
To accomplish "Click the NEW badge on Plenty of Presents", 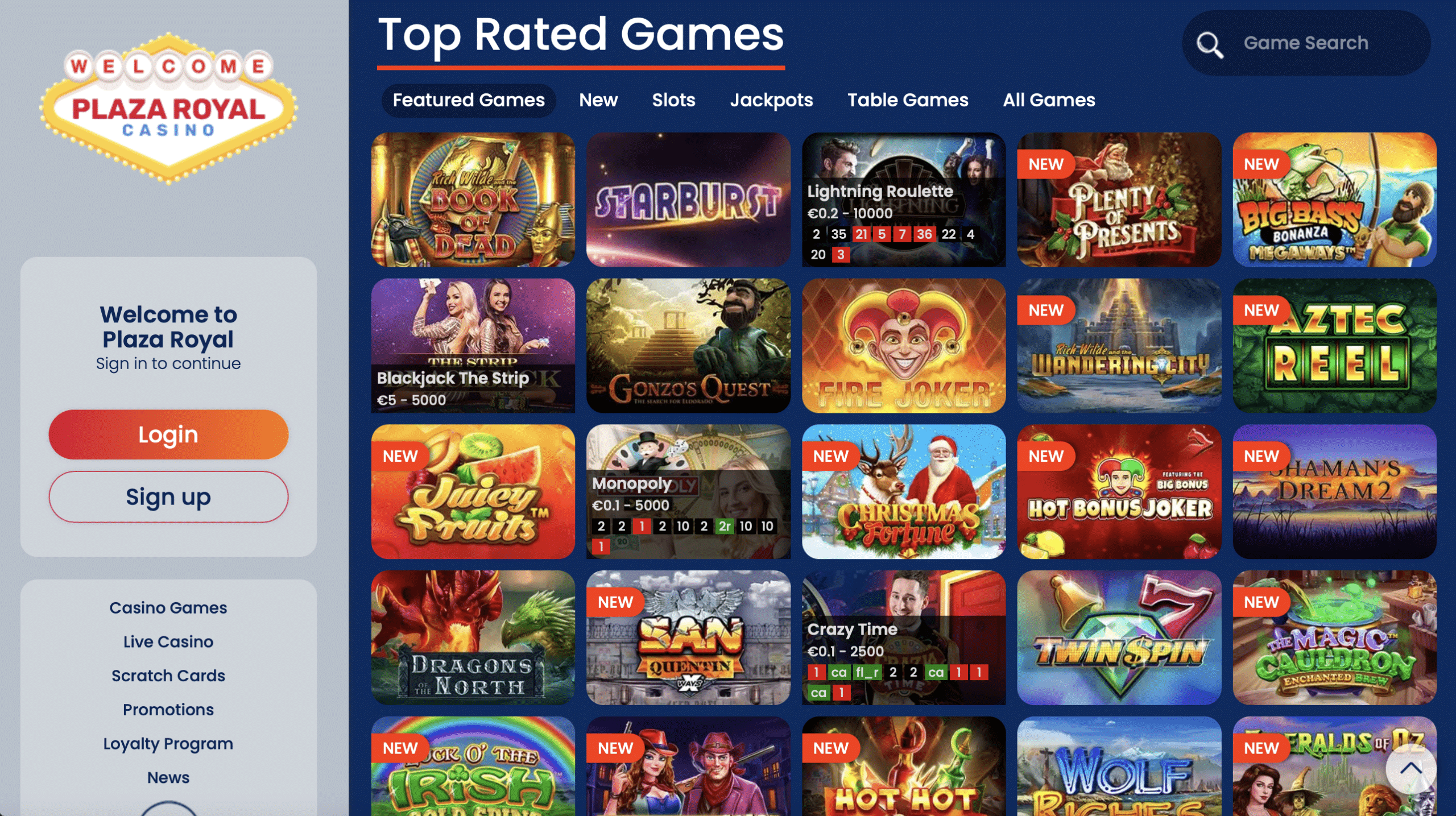I will click(x=1045, y=164).
